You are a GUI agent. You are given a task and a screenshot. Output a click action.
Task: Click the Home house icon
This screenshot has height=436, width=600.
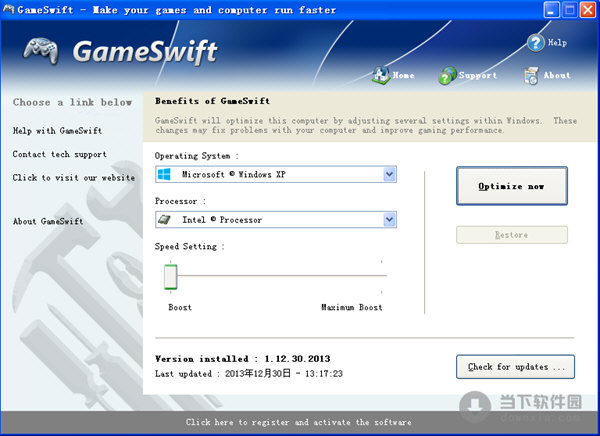pyautogui.click(x=381, y=75)
